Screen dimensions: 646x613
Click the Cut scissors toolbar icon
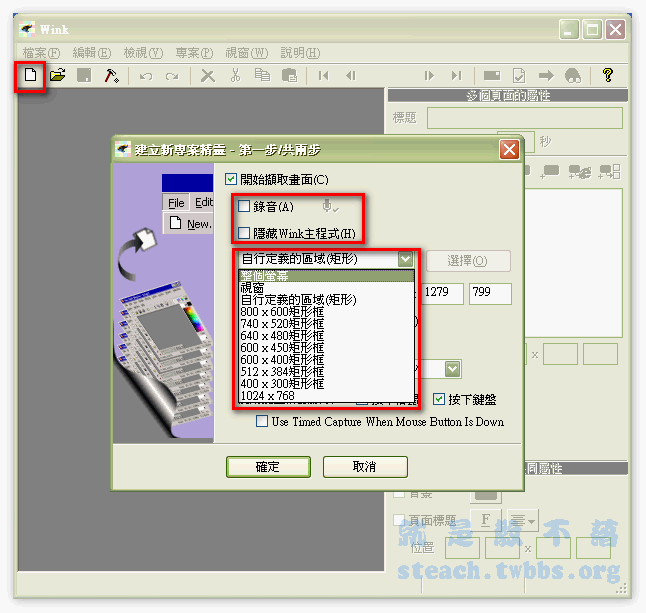point(235,76)
